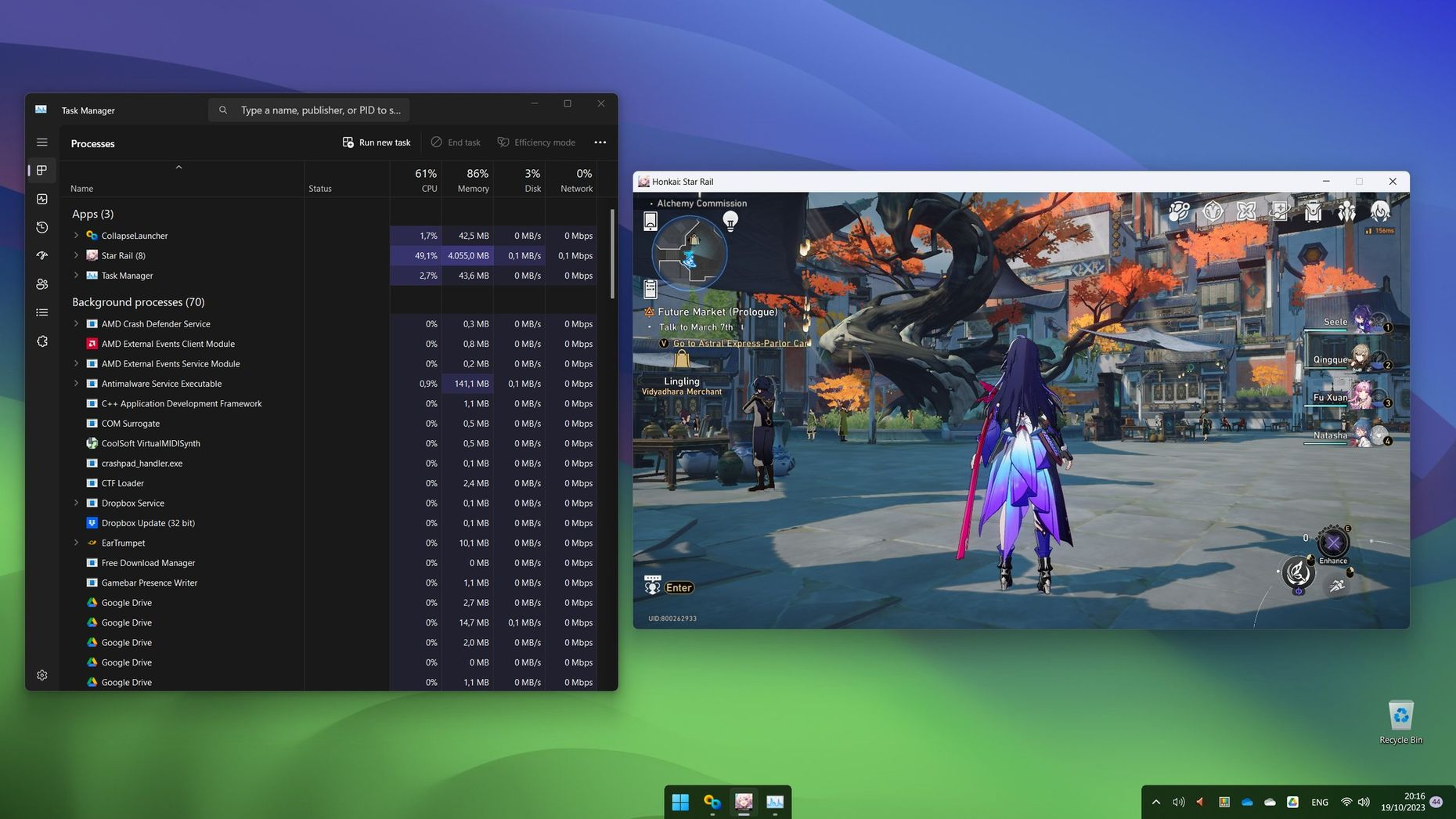Open the orbit-shaped travel log icon in game
The image size is (1456, 819).
tap(1179, 211)
